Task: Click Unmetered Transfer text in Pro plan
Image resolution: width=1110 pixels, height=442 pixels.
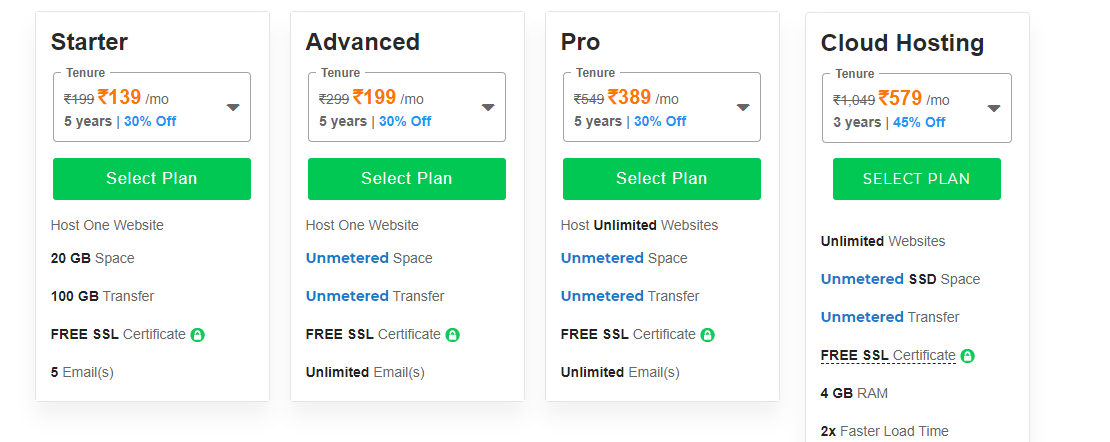Action: [630, 296]
